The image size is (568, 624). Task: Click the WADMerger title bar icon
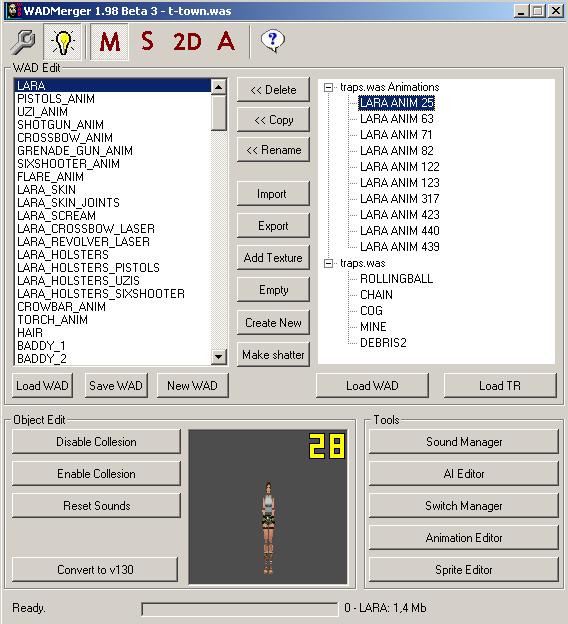pyautogui.click(x=13, y=11)
